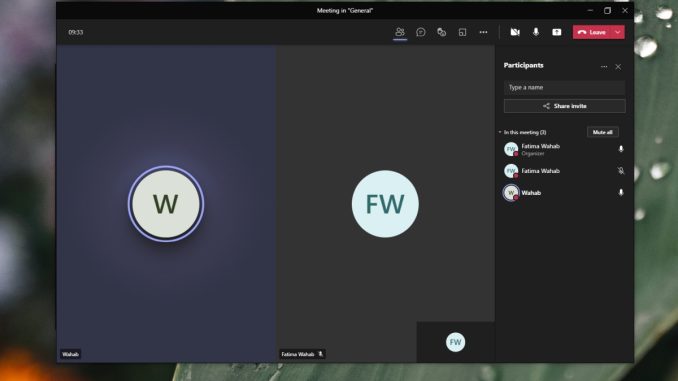Screen dimensions: 678x381
Task: Open the breakout rooms icon
Action: tap(462, 32)
